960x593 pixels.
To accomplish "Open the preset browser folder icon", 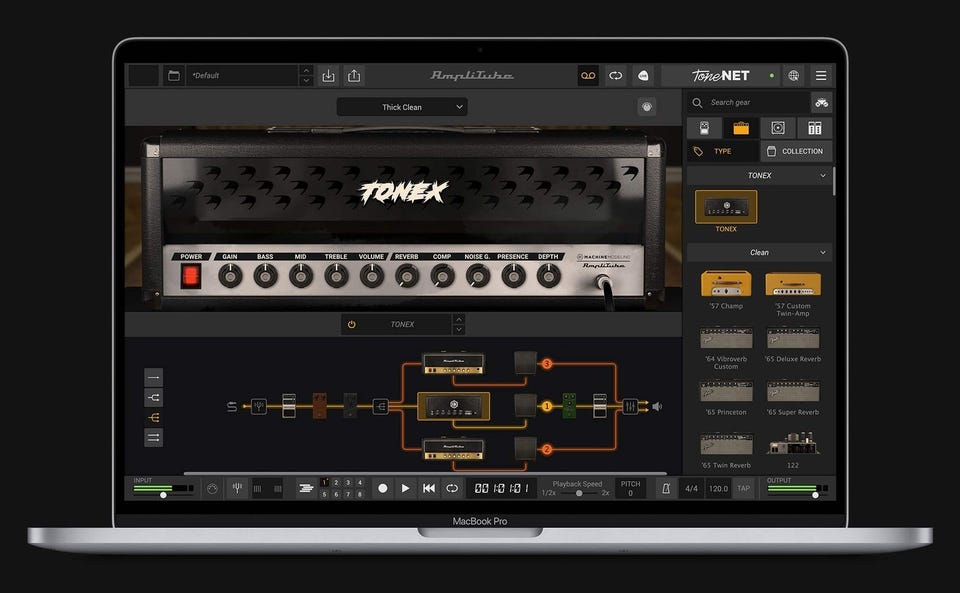I will pos(173,76).
